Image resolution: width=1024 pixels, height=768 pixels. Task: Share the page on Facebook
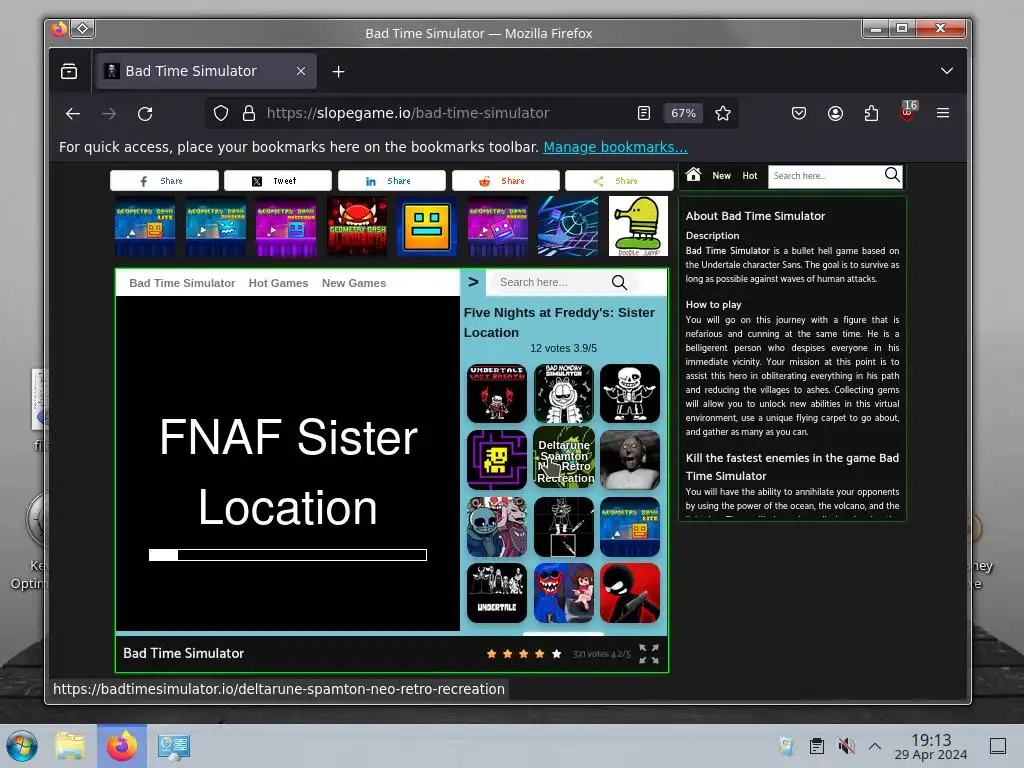point(164,181)
